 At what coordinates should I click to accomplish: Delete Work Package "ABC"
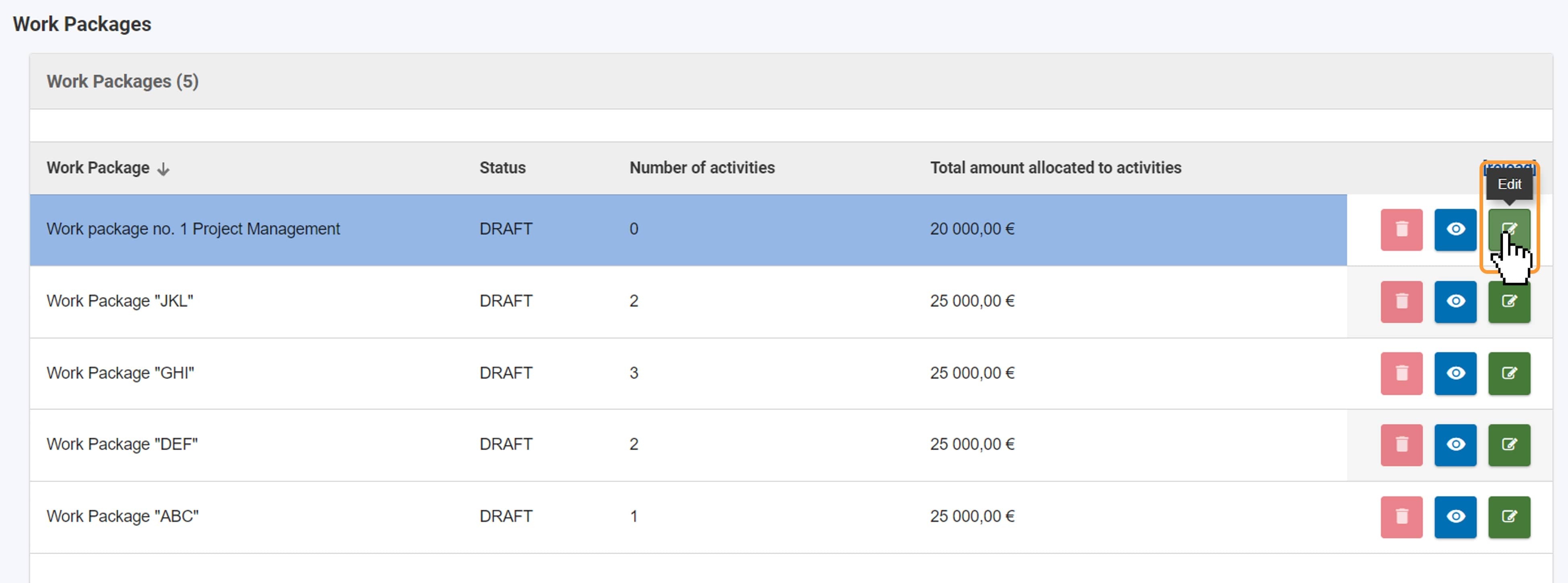[1401, 517]
